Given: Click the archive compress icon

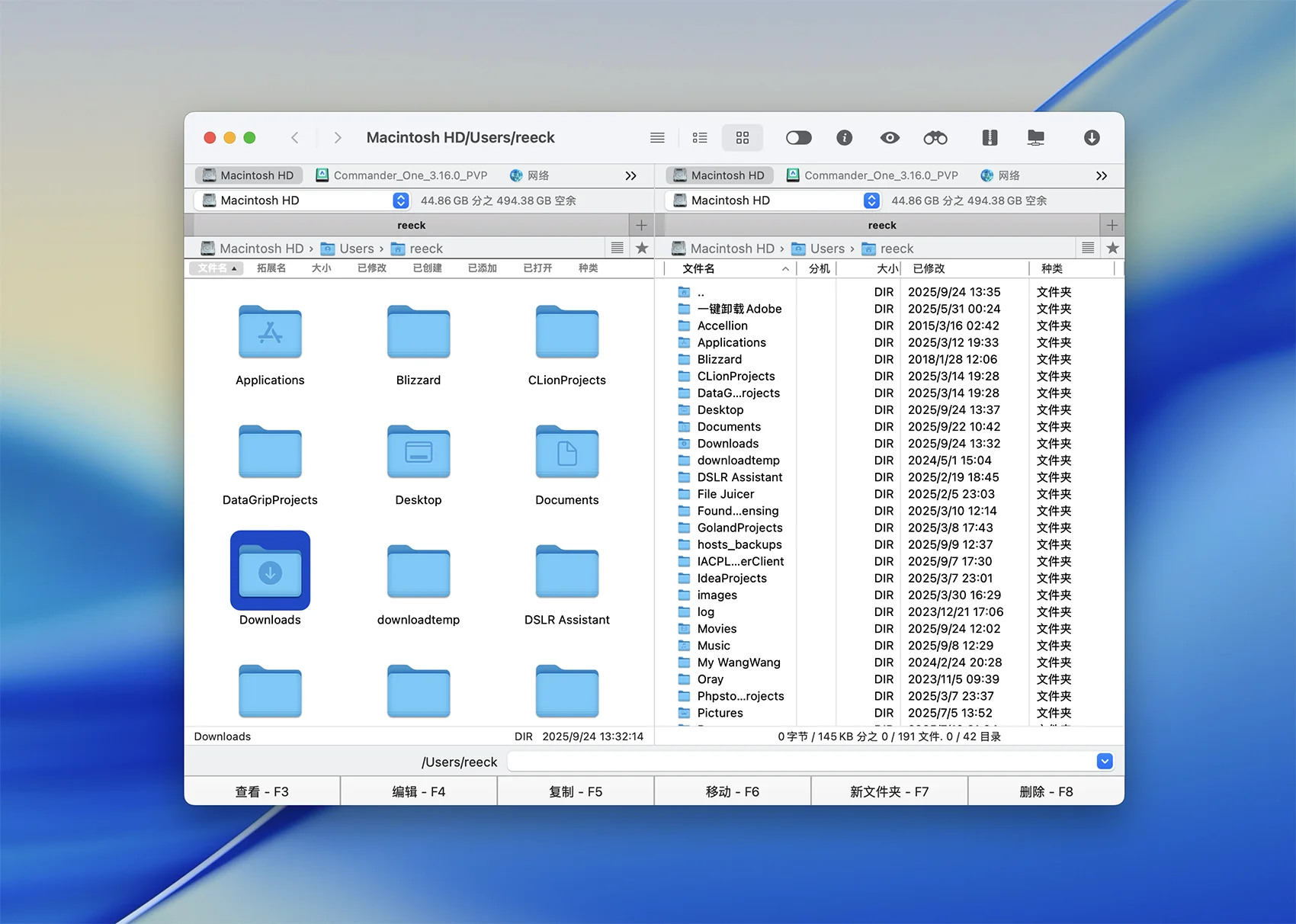Looking at the screenshot, I should [x=990, y=138].
